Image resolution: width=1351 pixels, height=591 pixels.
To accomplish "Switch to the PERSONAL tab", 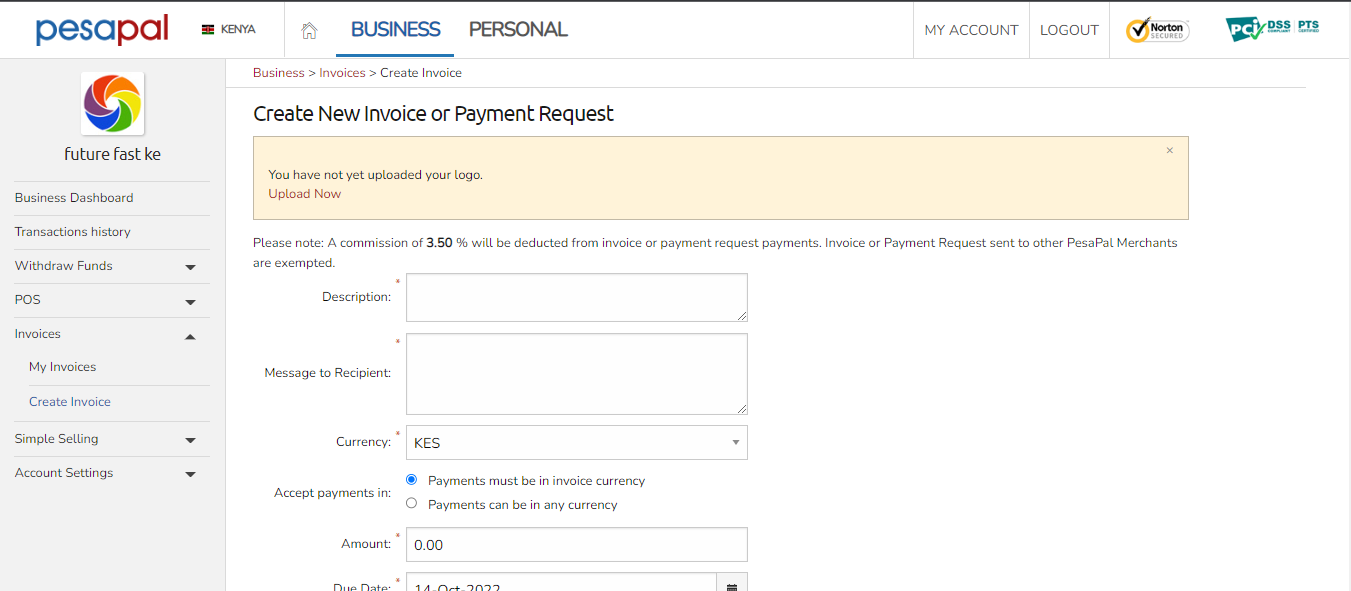I will tap(518, 30).
